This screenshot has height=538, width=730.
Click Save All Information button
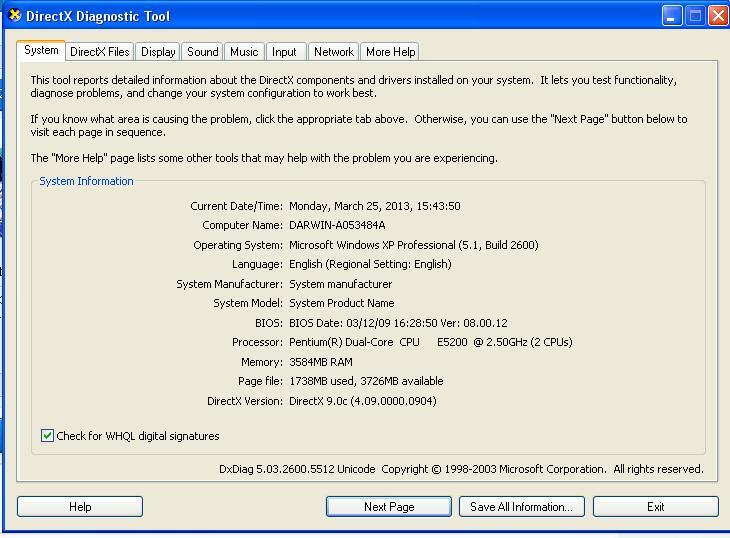coord(521,506)
